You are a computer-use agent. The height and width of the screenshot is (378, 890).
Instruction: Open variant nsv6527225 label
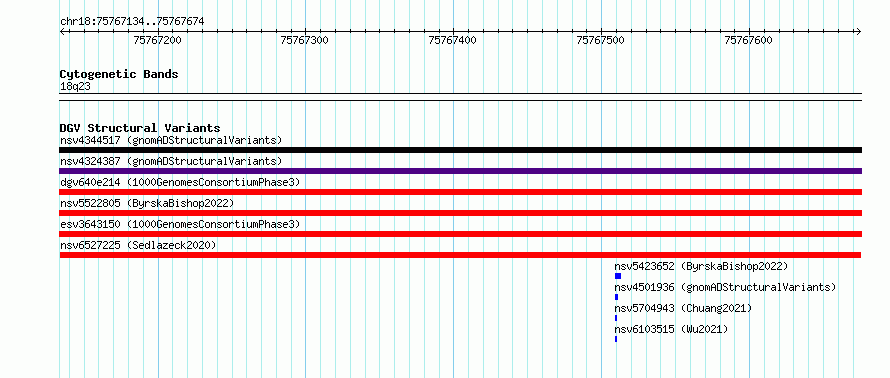click(x=138, y=245)
